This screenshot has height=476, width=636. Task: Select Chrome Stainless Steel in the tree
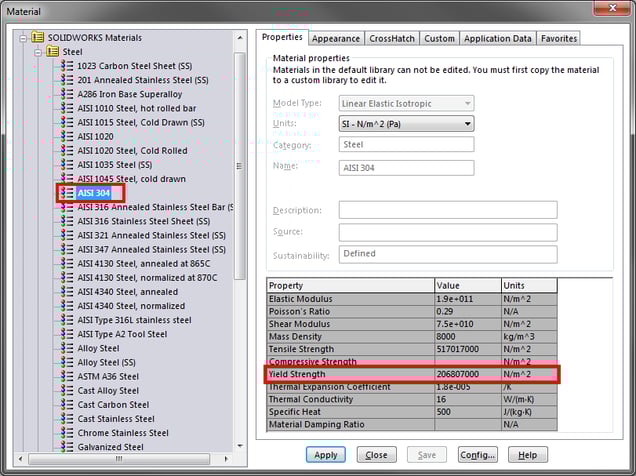123,433
